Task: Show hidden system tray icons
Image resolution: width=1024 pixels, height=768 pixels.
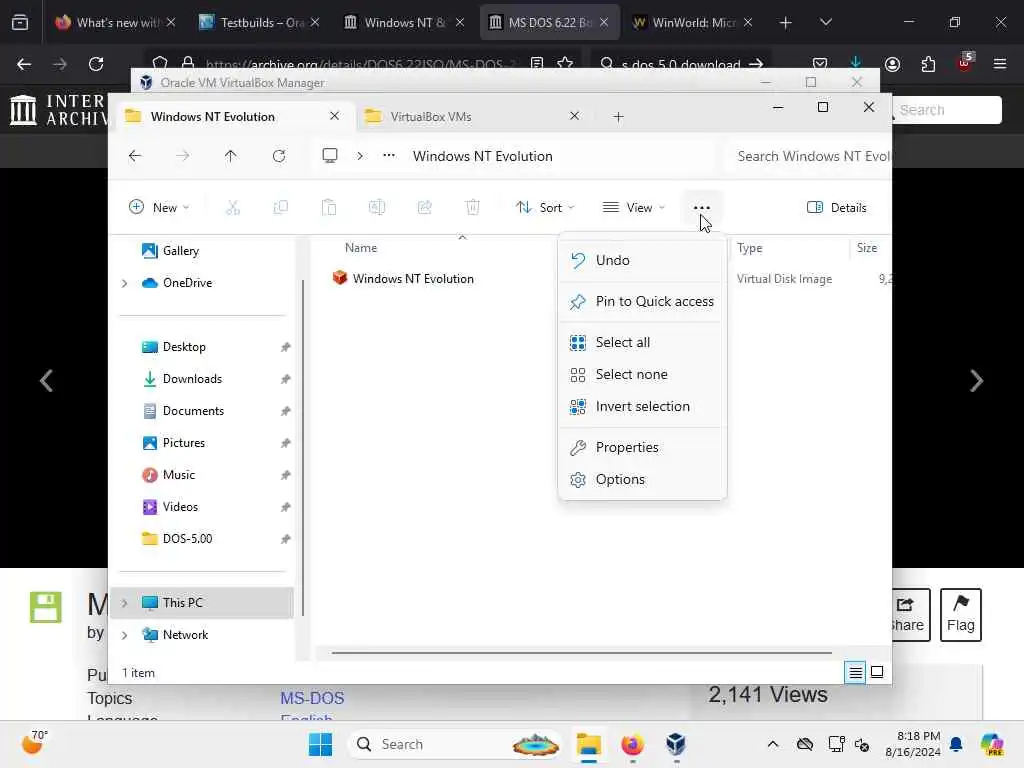Action: [773, 744]
